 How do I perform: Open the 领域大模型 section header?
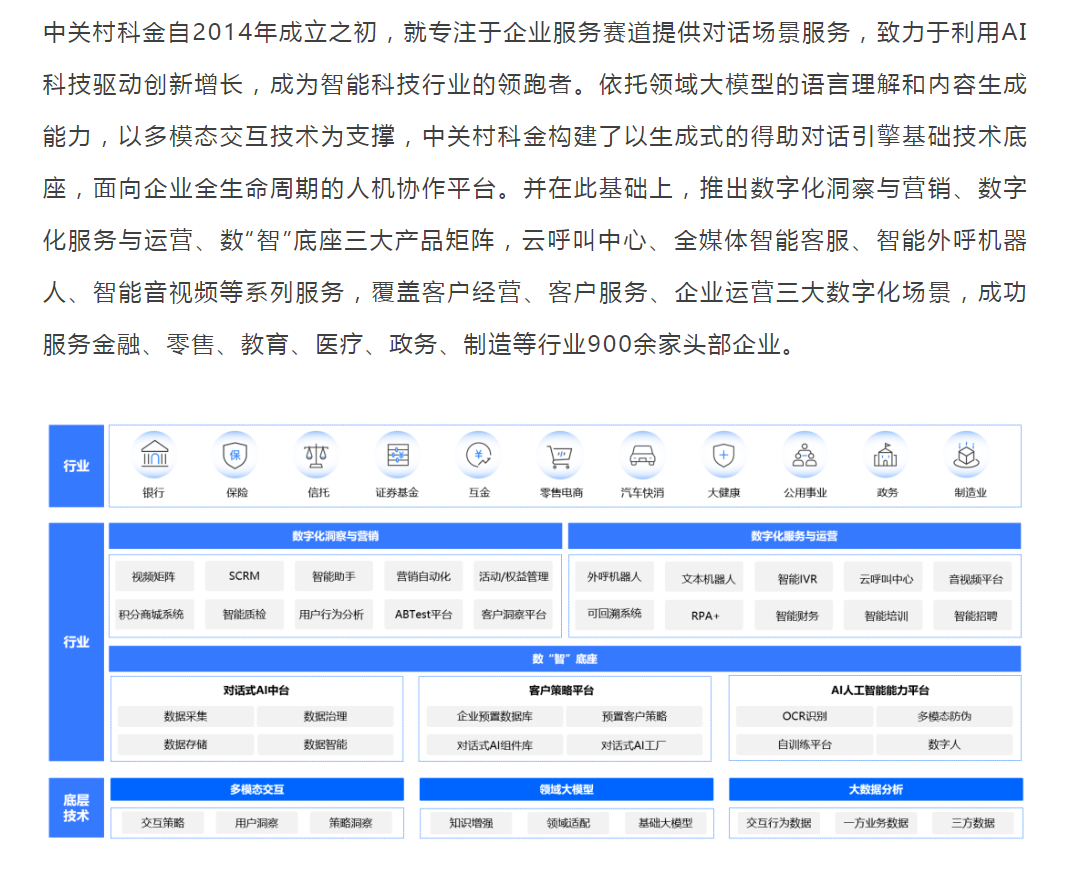566,789
